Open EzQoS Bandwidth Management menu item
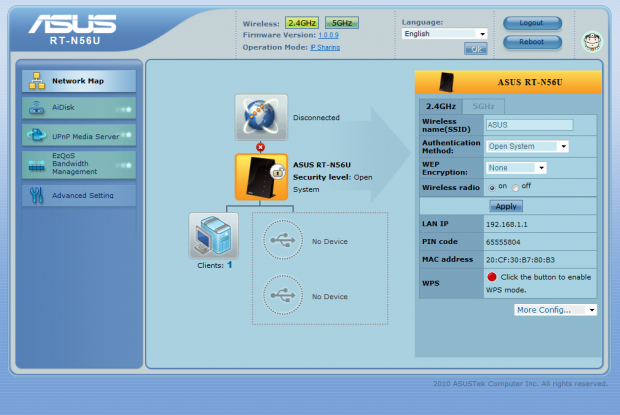This screenshot has height=415, width=620. click(79, 164)
